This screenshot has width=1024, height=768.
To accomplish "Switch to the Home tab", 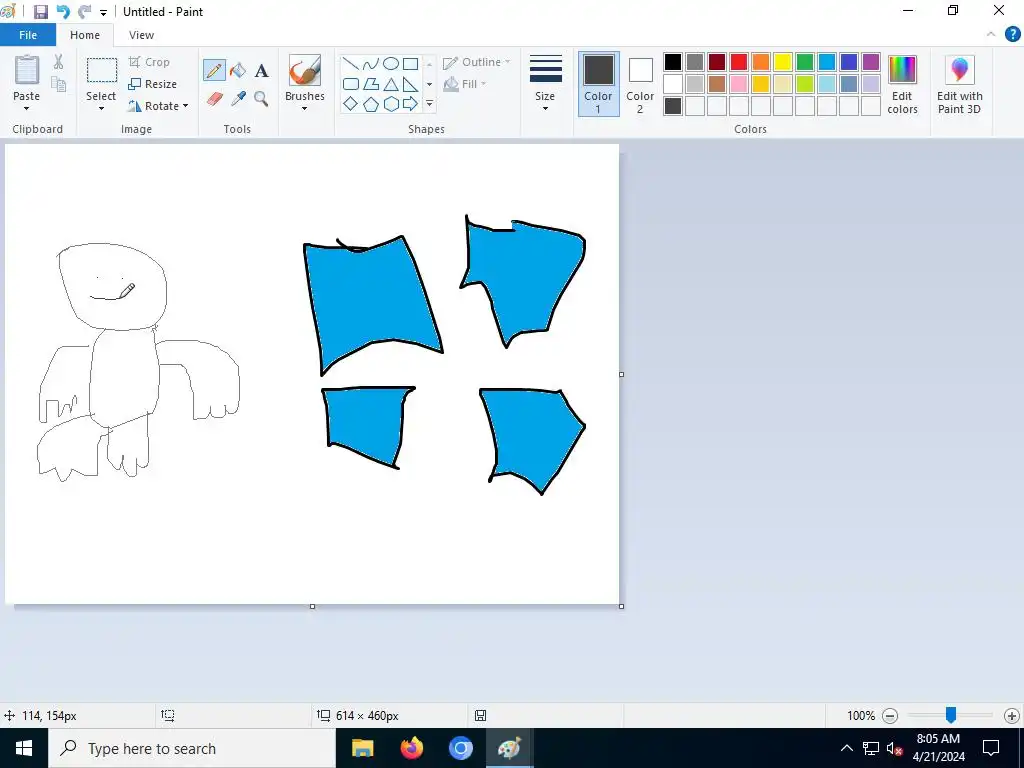I will tap(85, 35).
